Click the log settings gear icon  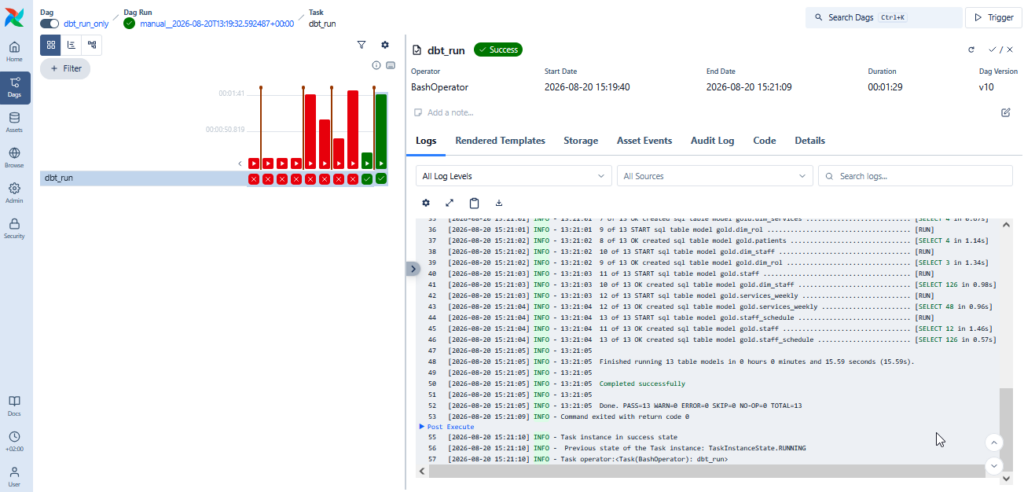[x=426, y=203]
